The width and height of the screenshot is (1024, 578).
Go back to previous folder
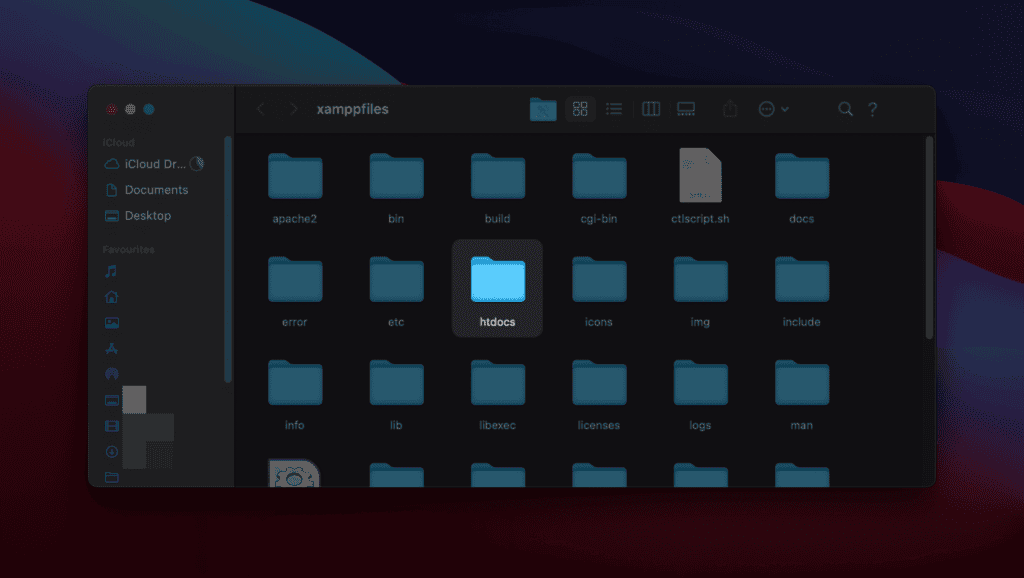(x=261, y=109)
